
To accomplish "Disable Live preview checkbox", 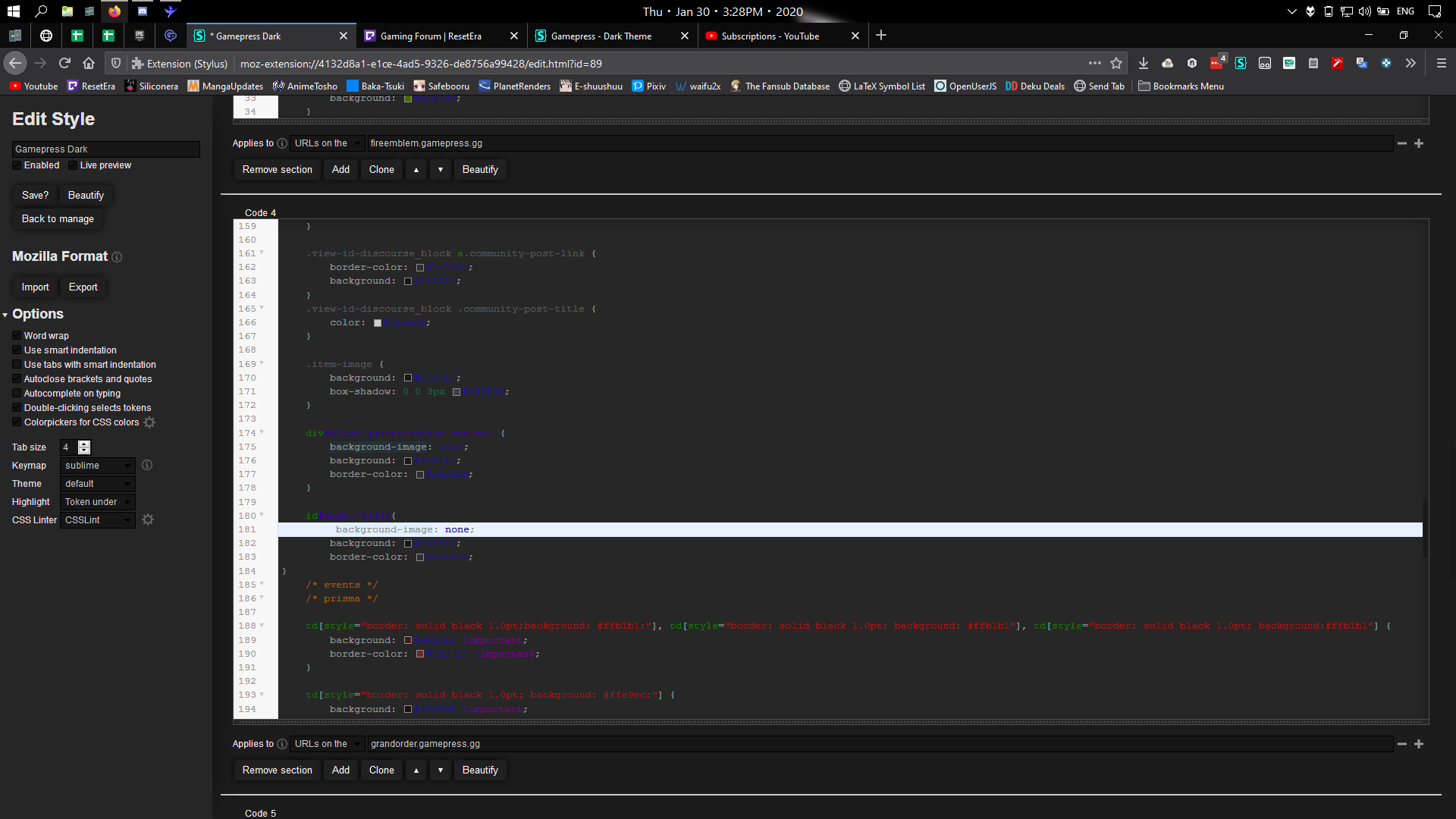I will point(73,165).
